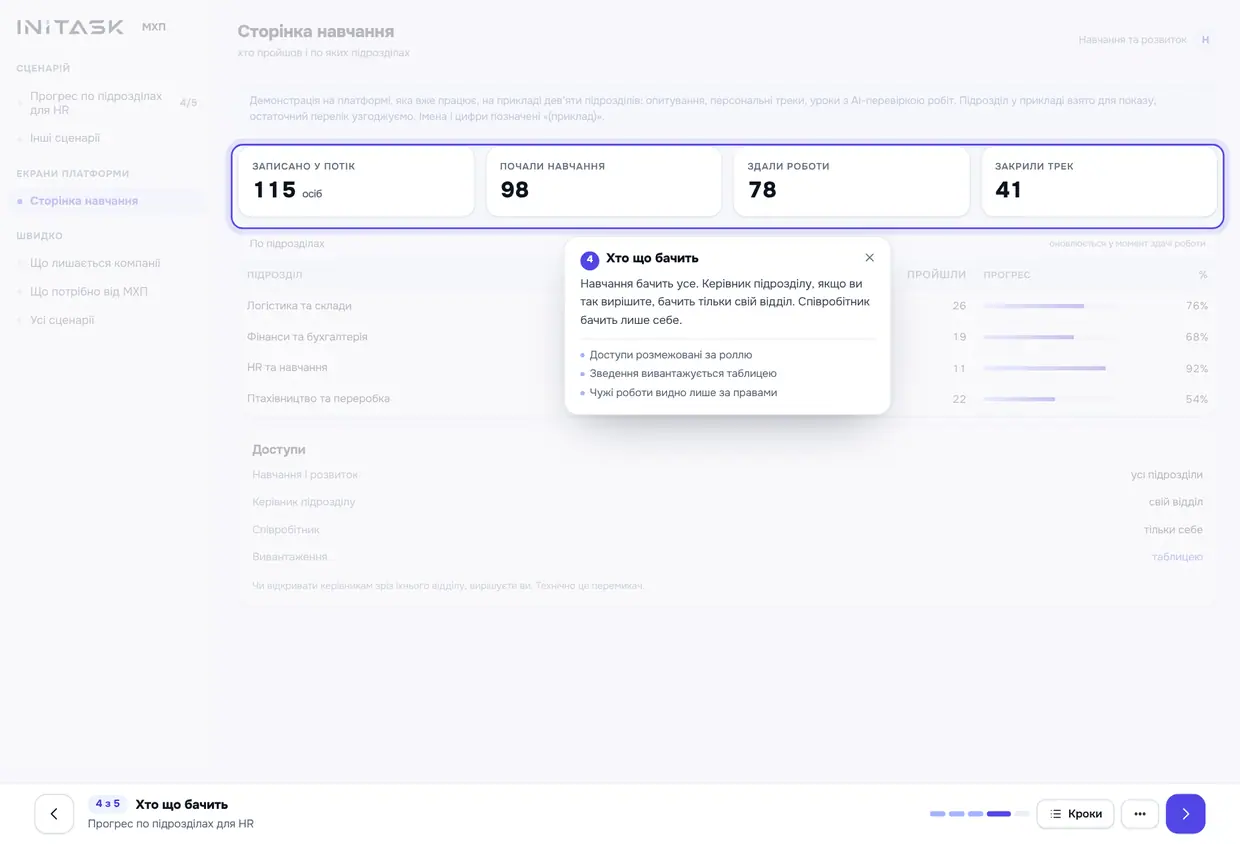Open the Н user avatar
Viewport: 1240px width, 844px height.
coord(1205,40)
